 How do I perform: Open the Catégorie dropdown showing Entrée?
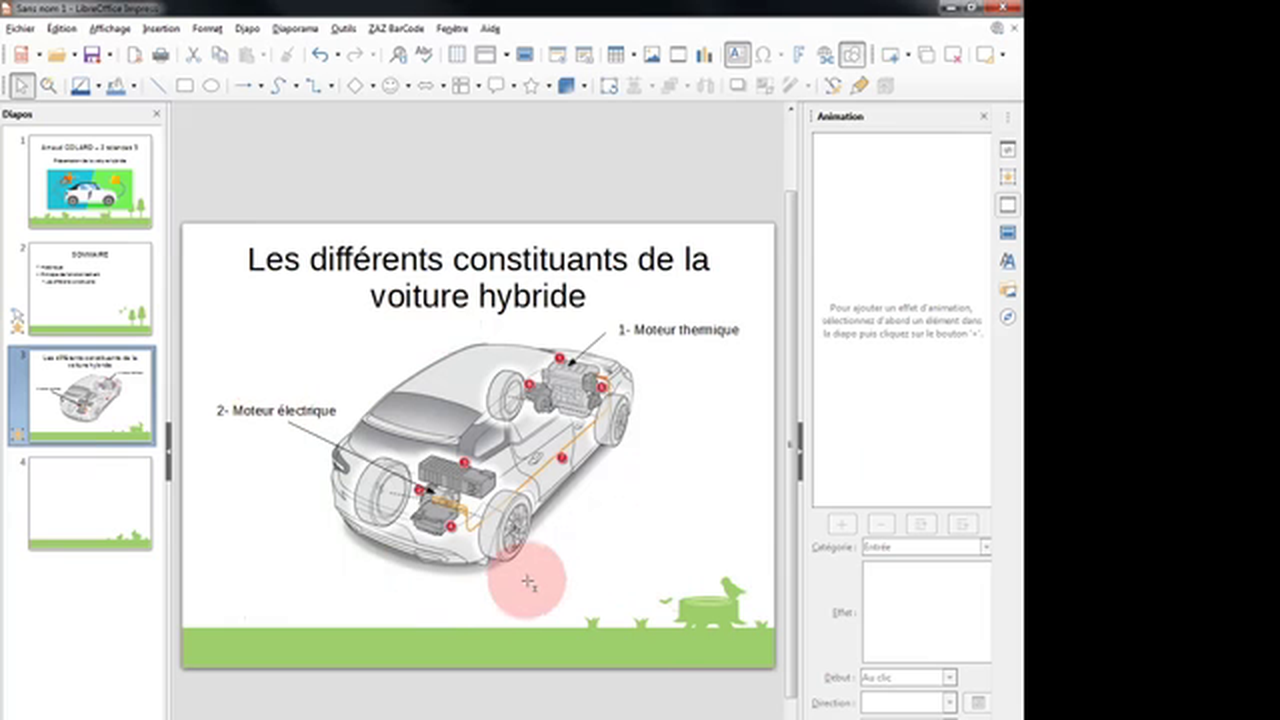pos(987,547)
